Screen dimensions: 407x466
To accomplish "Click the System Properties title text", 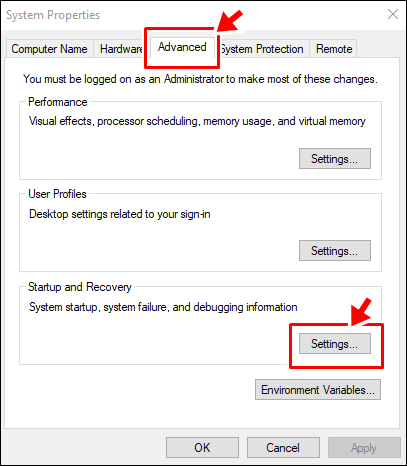I will [x=53, y=15].
